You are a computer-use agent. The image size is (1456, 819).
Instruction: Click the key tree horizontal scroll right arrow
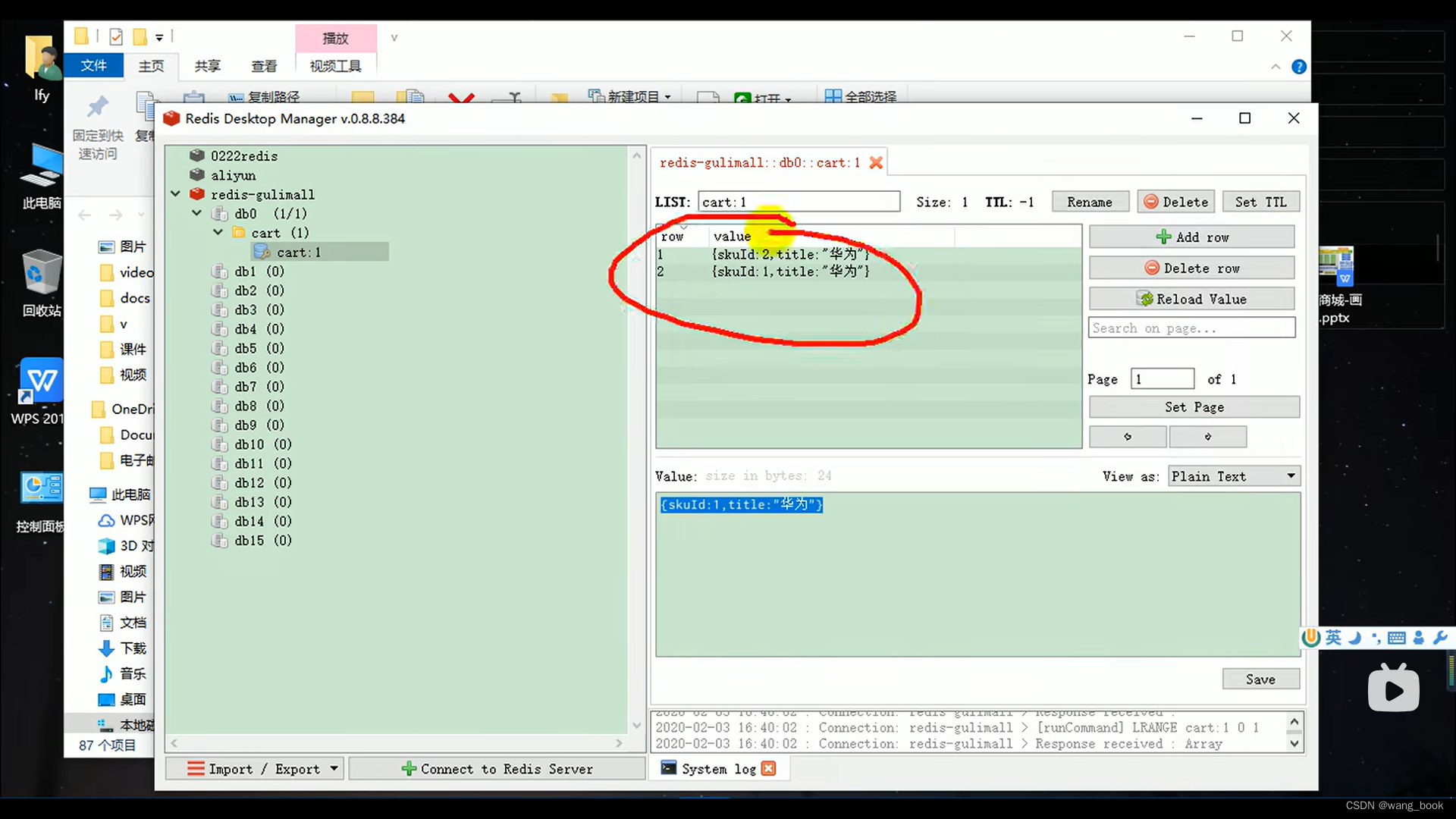pos(620,744)
